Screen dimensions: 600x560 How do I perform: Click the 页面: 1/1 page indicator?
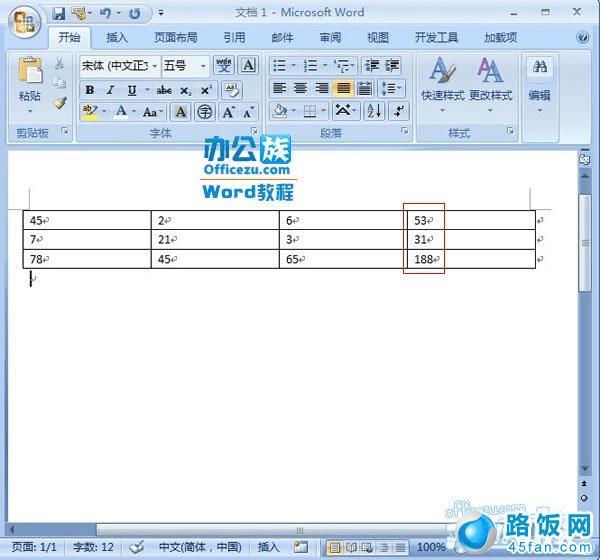tap(34, 547)
